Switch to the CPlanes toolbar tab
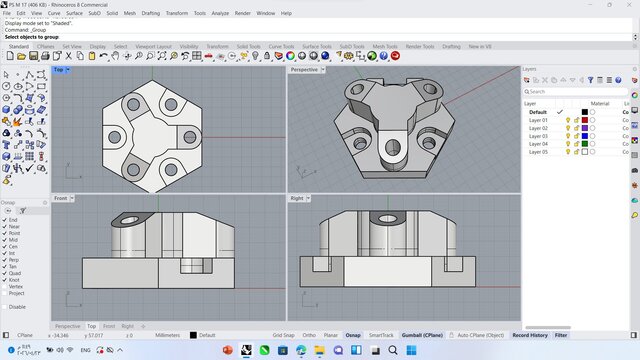Screen dimensions: 640x360 [x=45, y=47]
